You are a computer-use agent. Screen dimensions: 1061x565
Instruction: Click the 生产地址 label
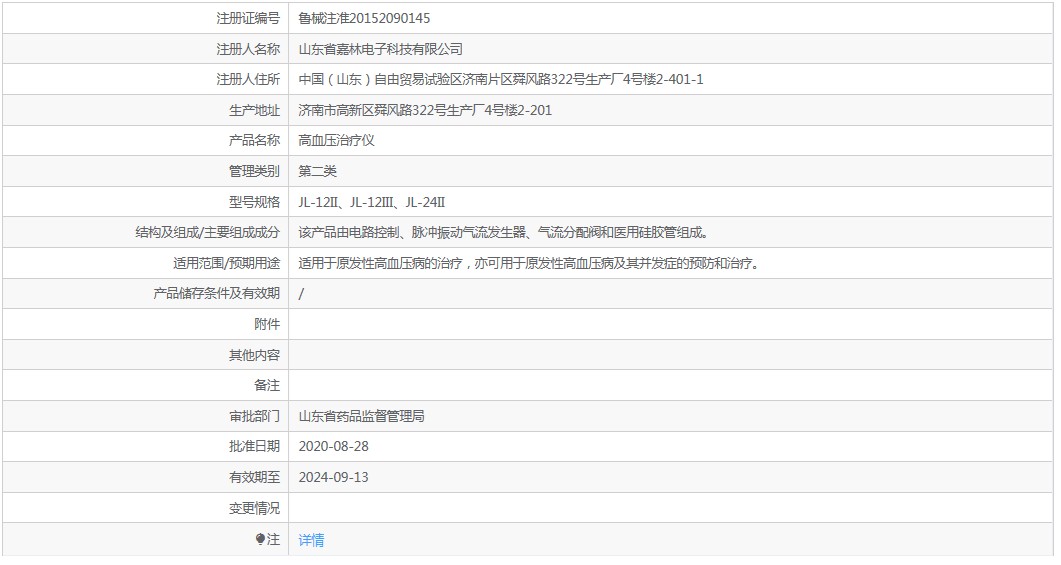click(x=254, y=110)
